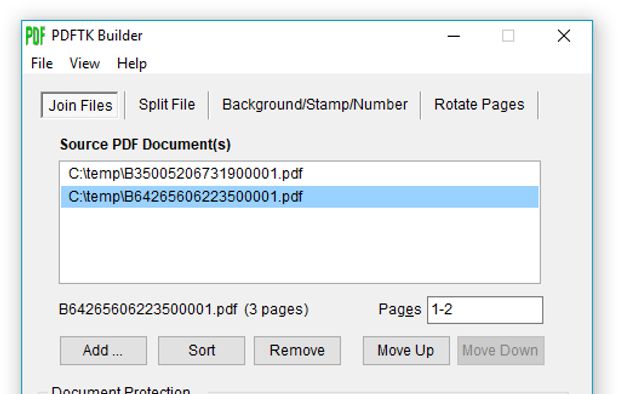This screenshot has height=394, width=618.
Task: Click the '(3 pages)' file info text
Action: (276, 310)
